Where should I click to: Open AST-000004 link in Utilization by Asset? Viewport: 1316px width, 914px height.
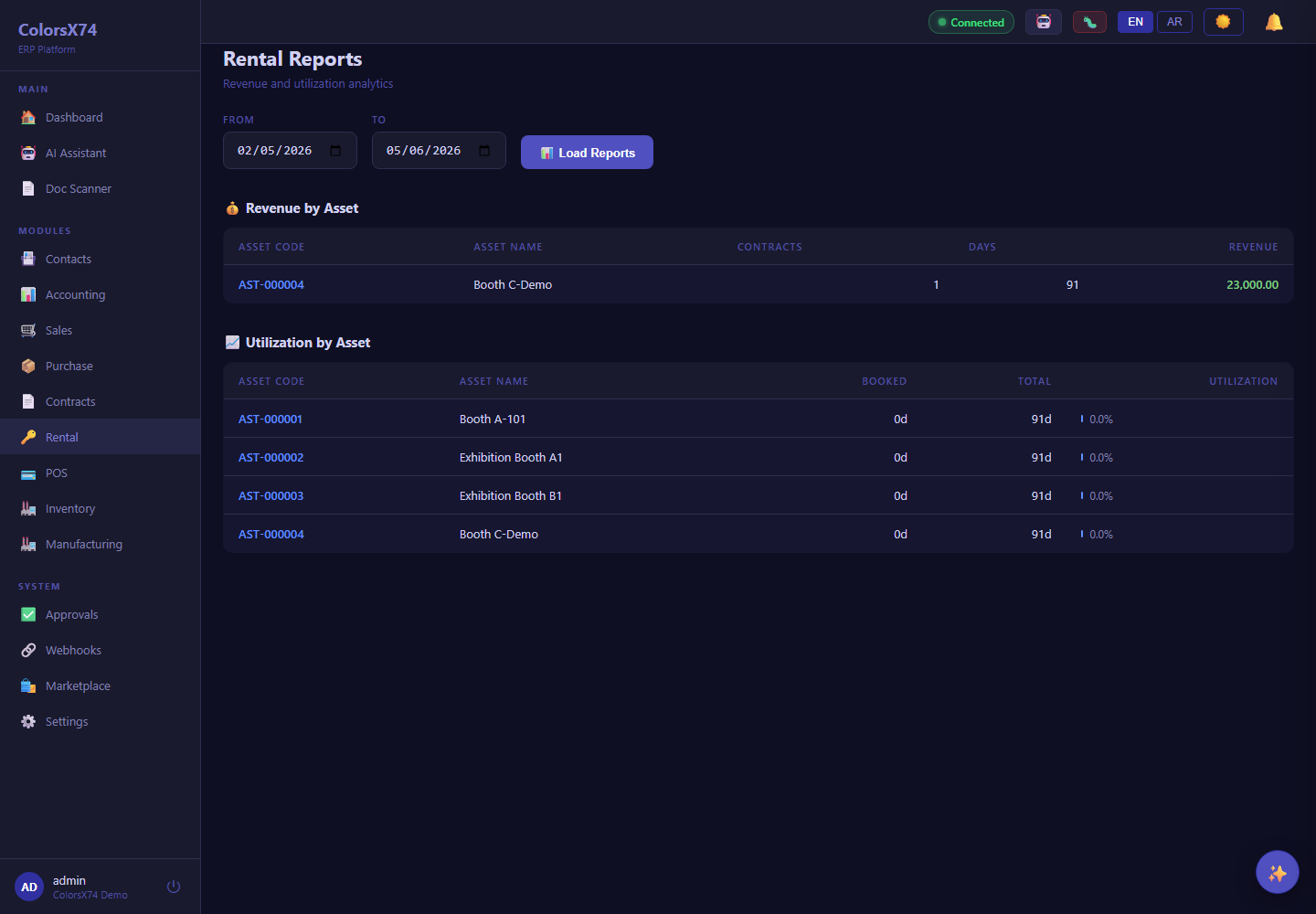click(x=271, y=535)
